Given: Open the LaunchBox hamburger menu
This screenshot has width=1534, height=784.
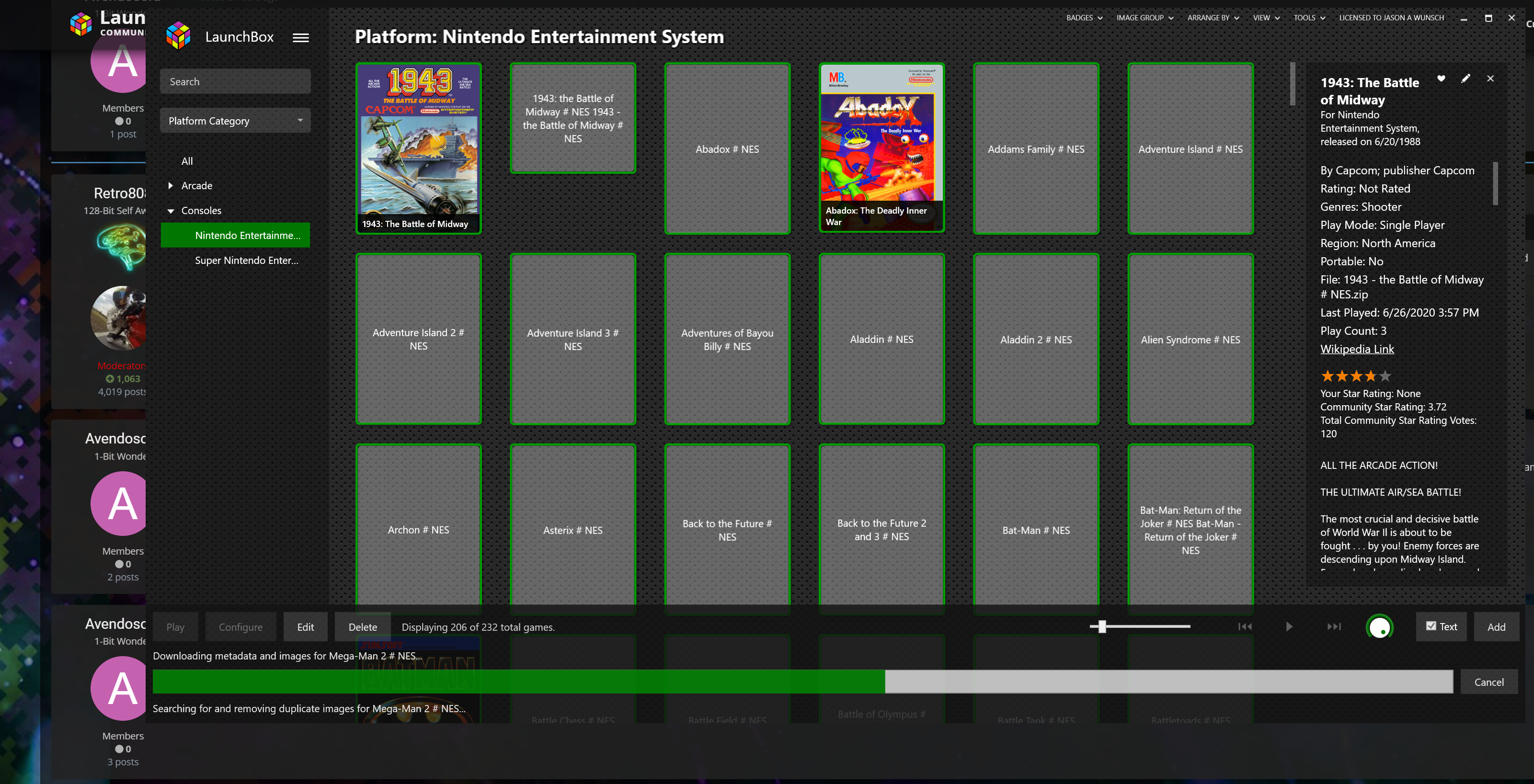Looking at the screenshot, I should click(301, 37).
